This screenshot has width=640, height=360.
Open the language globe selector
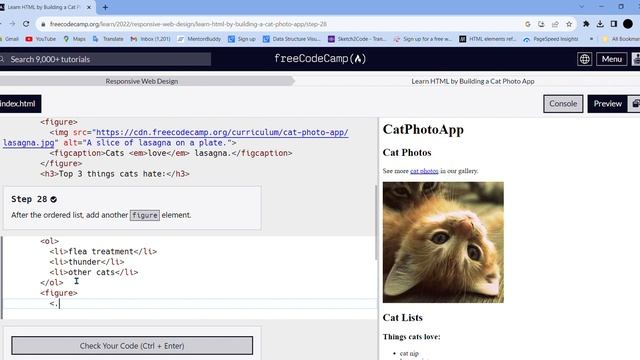[584, 59]
